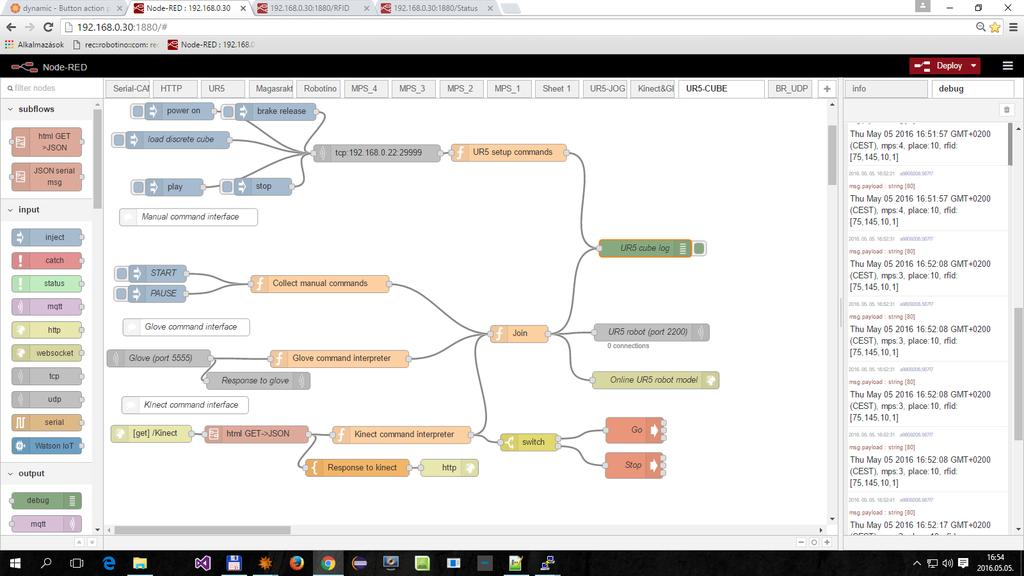This screenshot has height=576, width=1024.
Task: Clear debug log with trash icon
Action: [1006, 110]
